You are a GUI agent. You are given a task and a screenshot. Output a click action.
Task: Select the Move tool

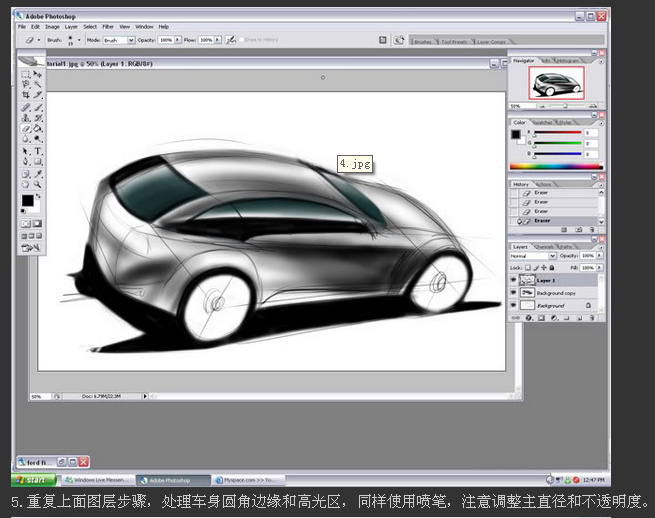click(x=38, y=74)
